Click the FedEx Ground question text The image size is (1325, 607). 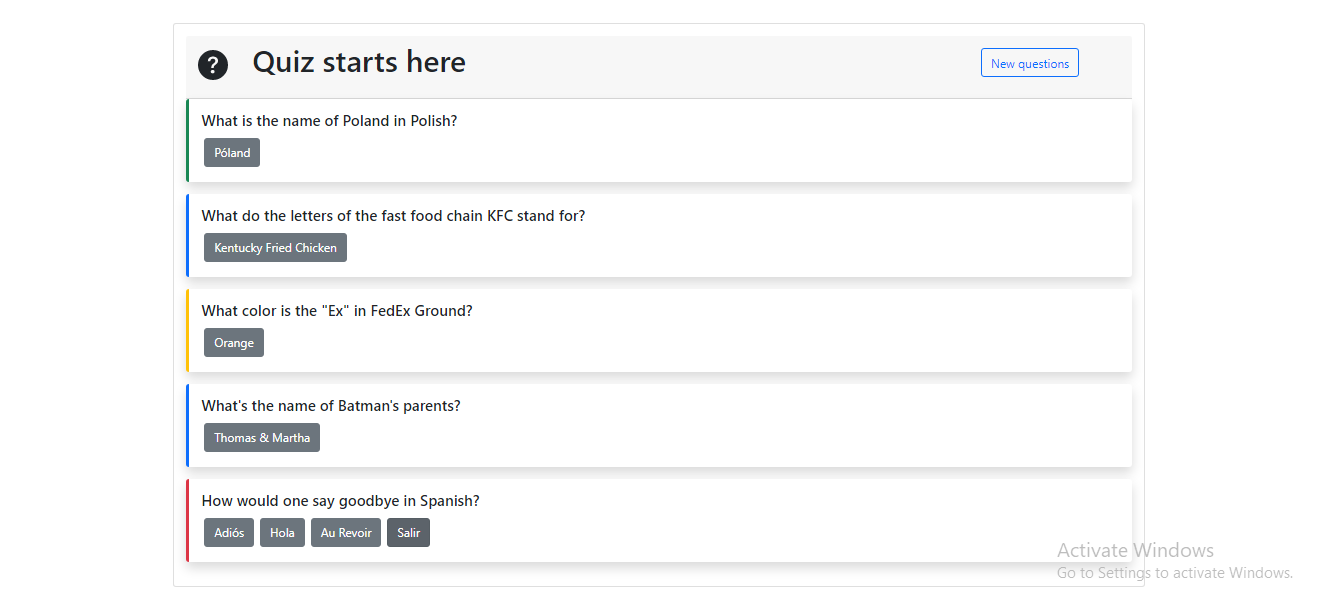click(x=337, y=311)
